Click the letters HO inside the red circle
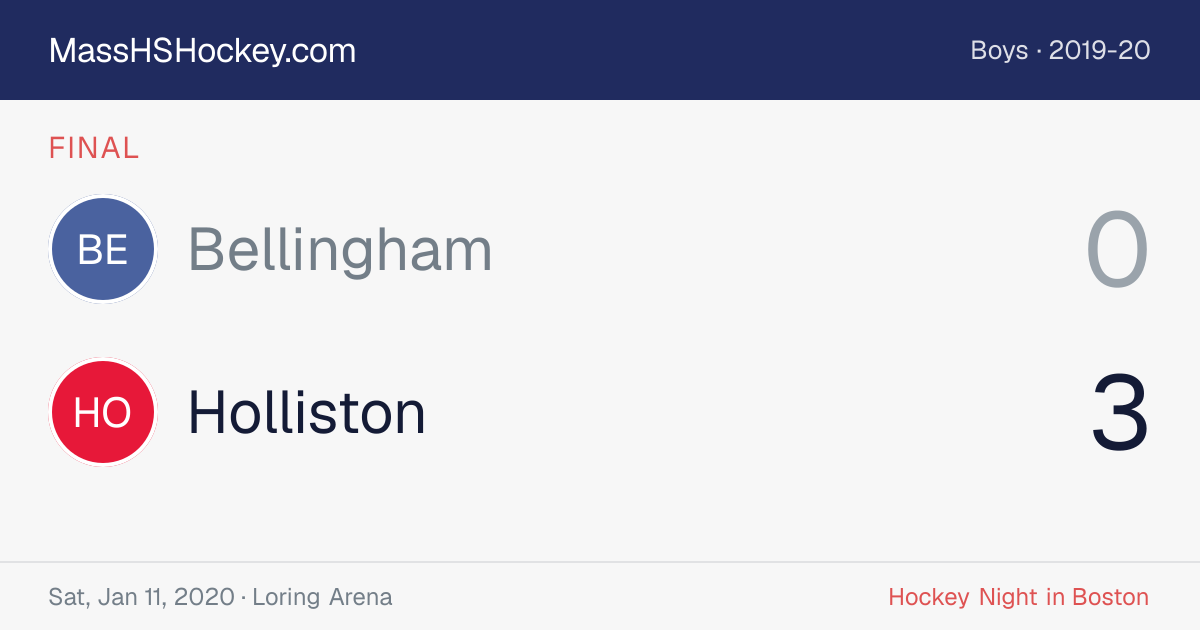This screenshot has height=630, width=1200. (103, 413)
